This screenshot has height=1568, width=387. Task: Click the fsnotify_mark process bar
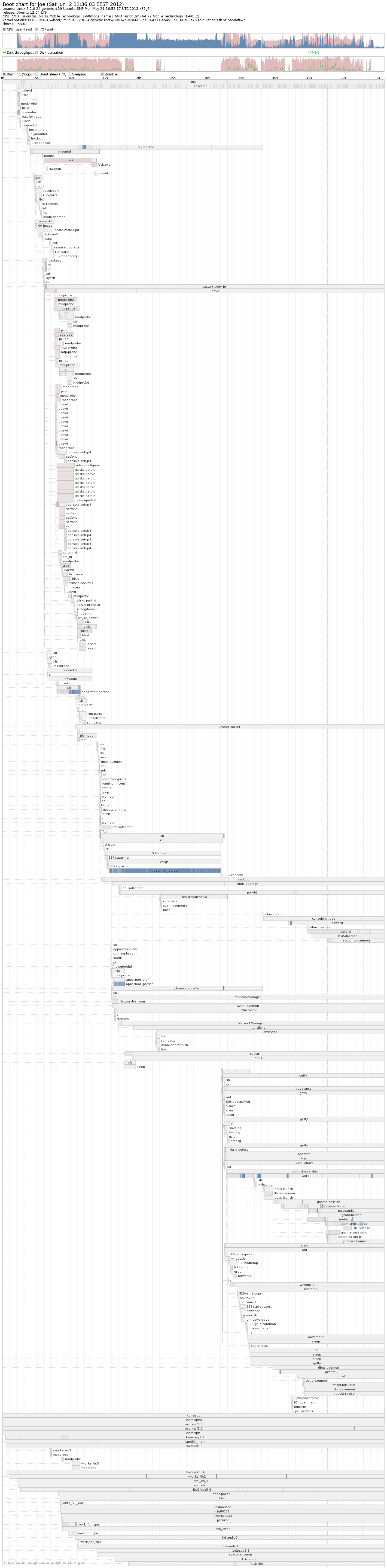click(x=195, y=1441)
